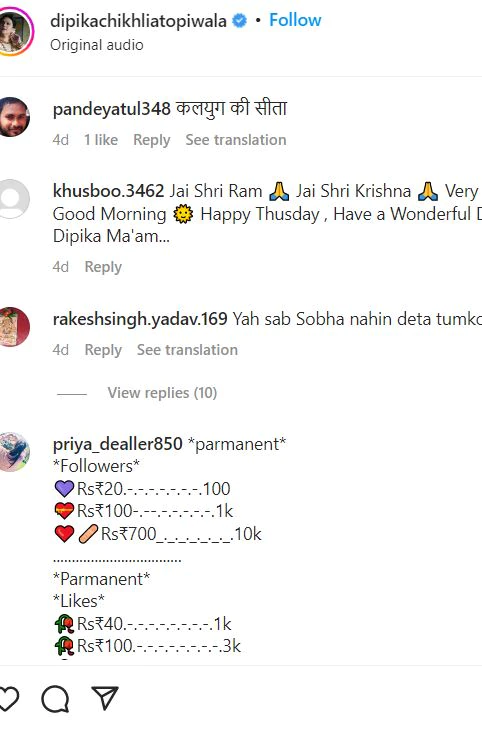This screenshot has width=482, height=734.
Task: Reply to rakeshsingh.yadav.169 comment
Action: [x=103, y=350]
